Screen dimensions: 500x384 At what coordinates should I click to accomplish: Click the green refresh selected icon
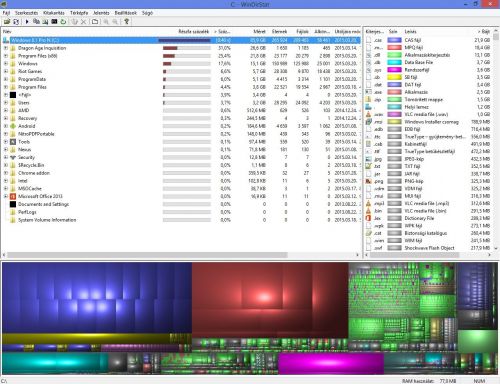(x=63, y=22)
